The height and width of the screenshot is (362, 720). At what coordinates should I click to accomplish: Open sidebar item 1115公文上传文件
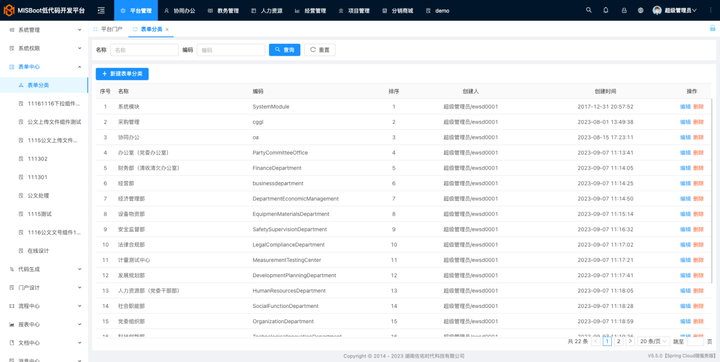(x=44, y=140)
